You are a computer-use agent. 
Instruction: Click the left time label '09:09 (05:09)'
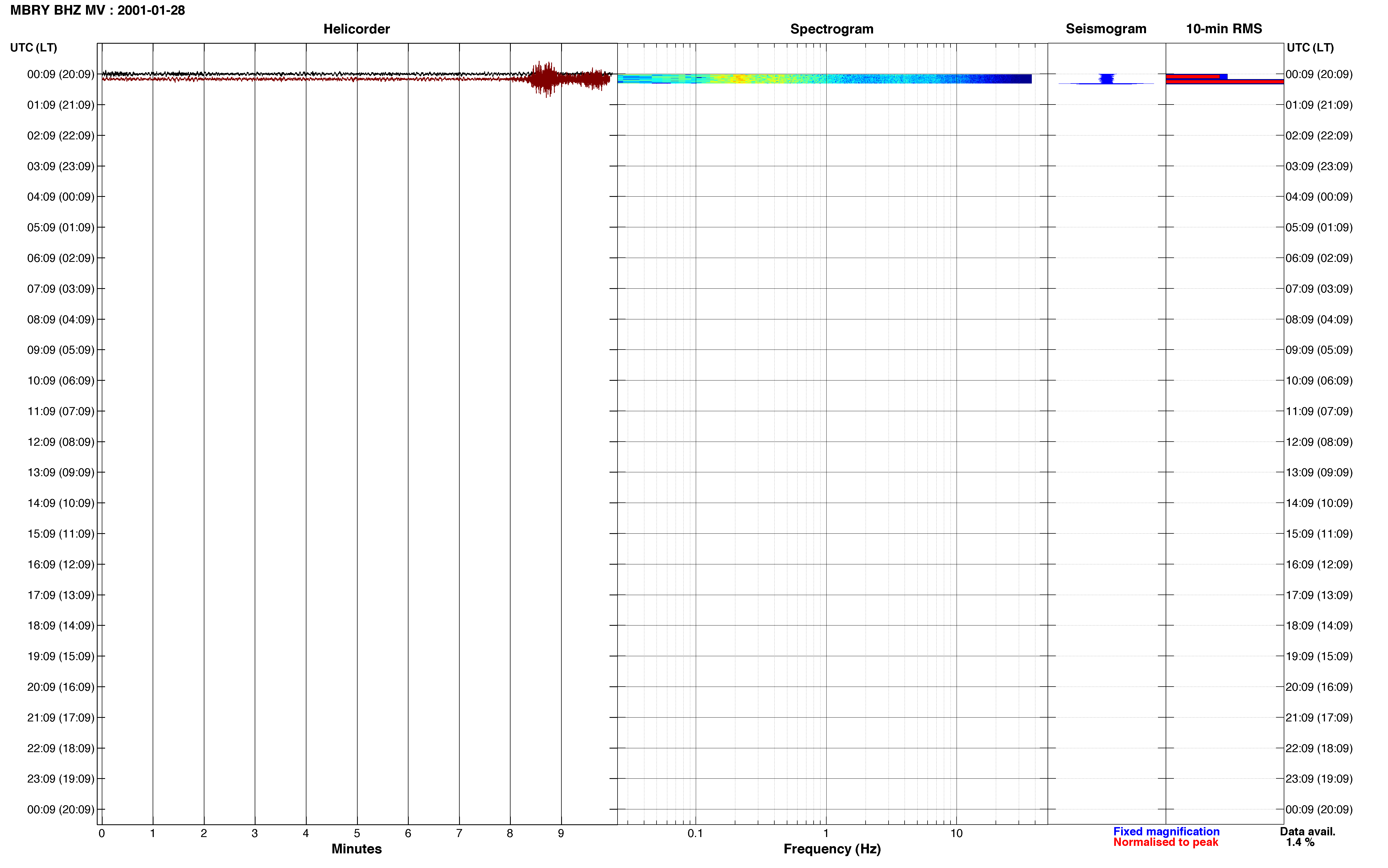61,350
